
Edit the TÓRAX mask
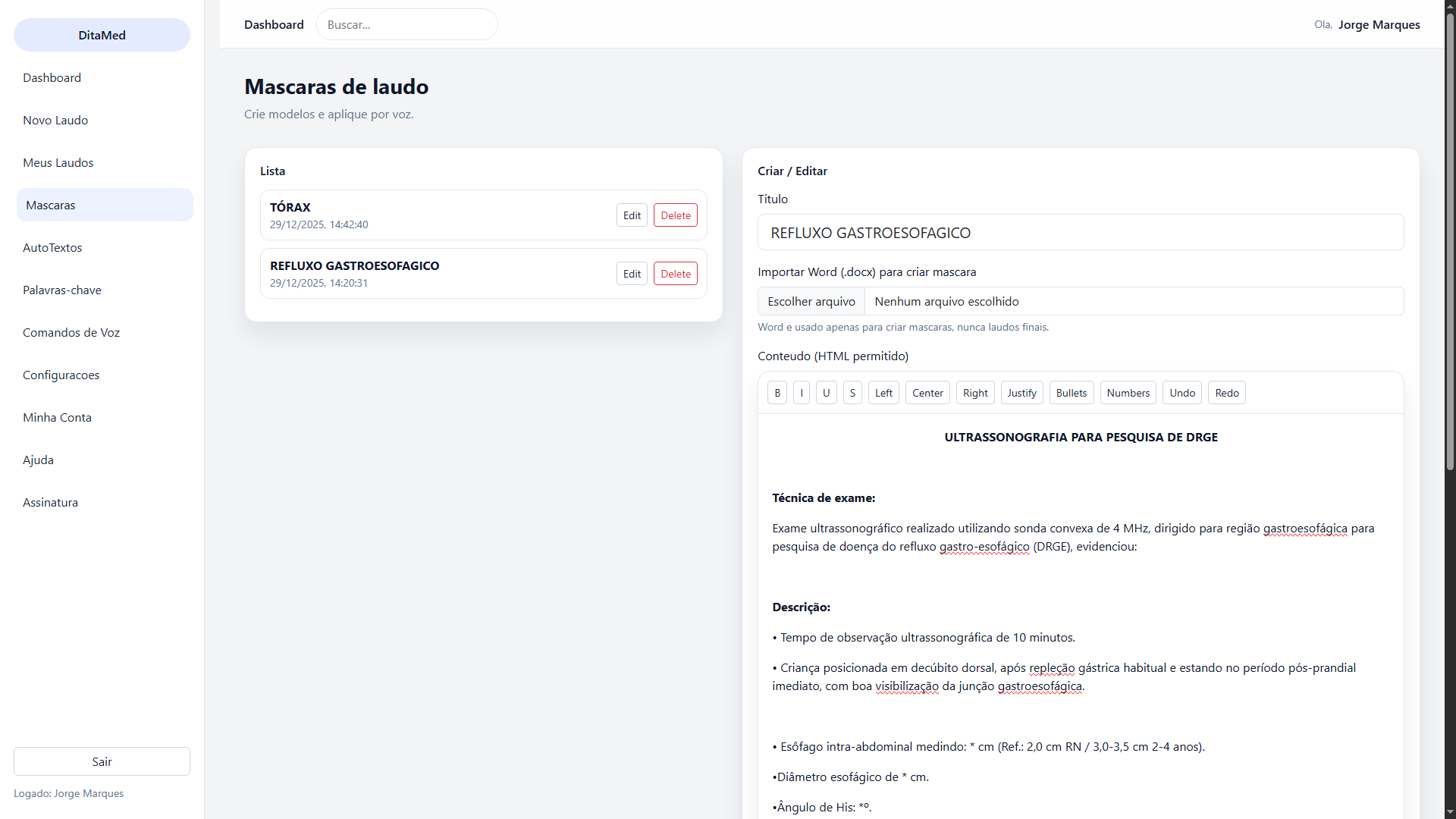(x=632, y=215)
